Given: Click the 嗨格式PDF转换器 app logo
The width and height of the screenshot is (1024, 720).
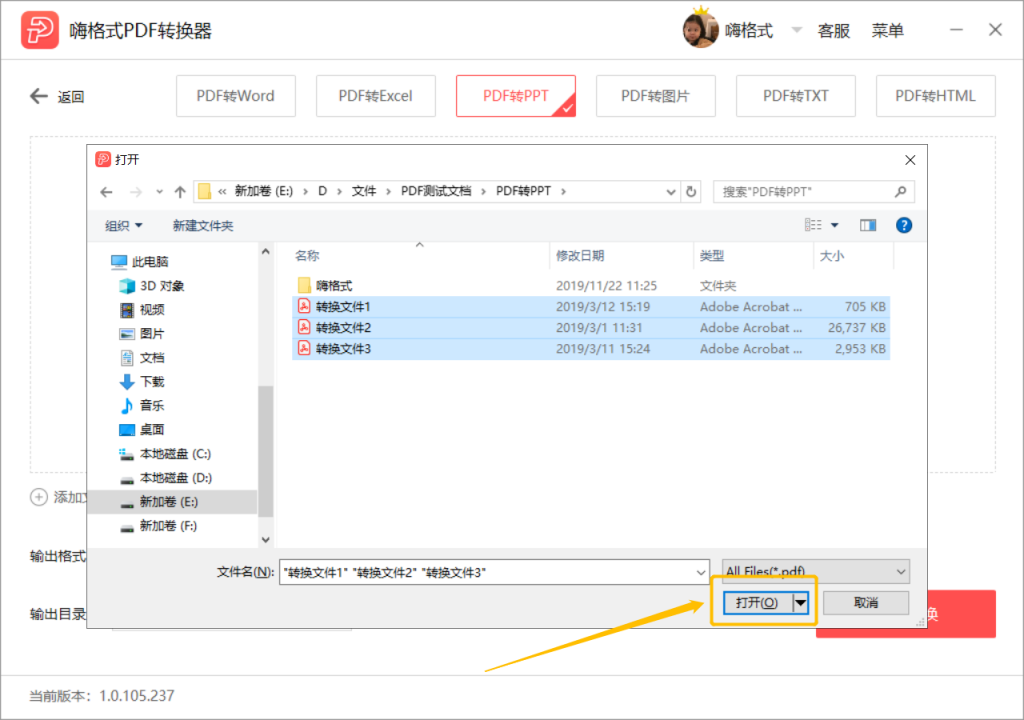Looking at the screenshot, I should coord(40,30).
